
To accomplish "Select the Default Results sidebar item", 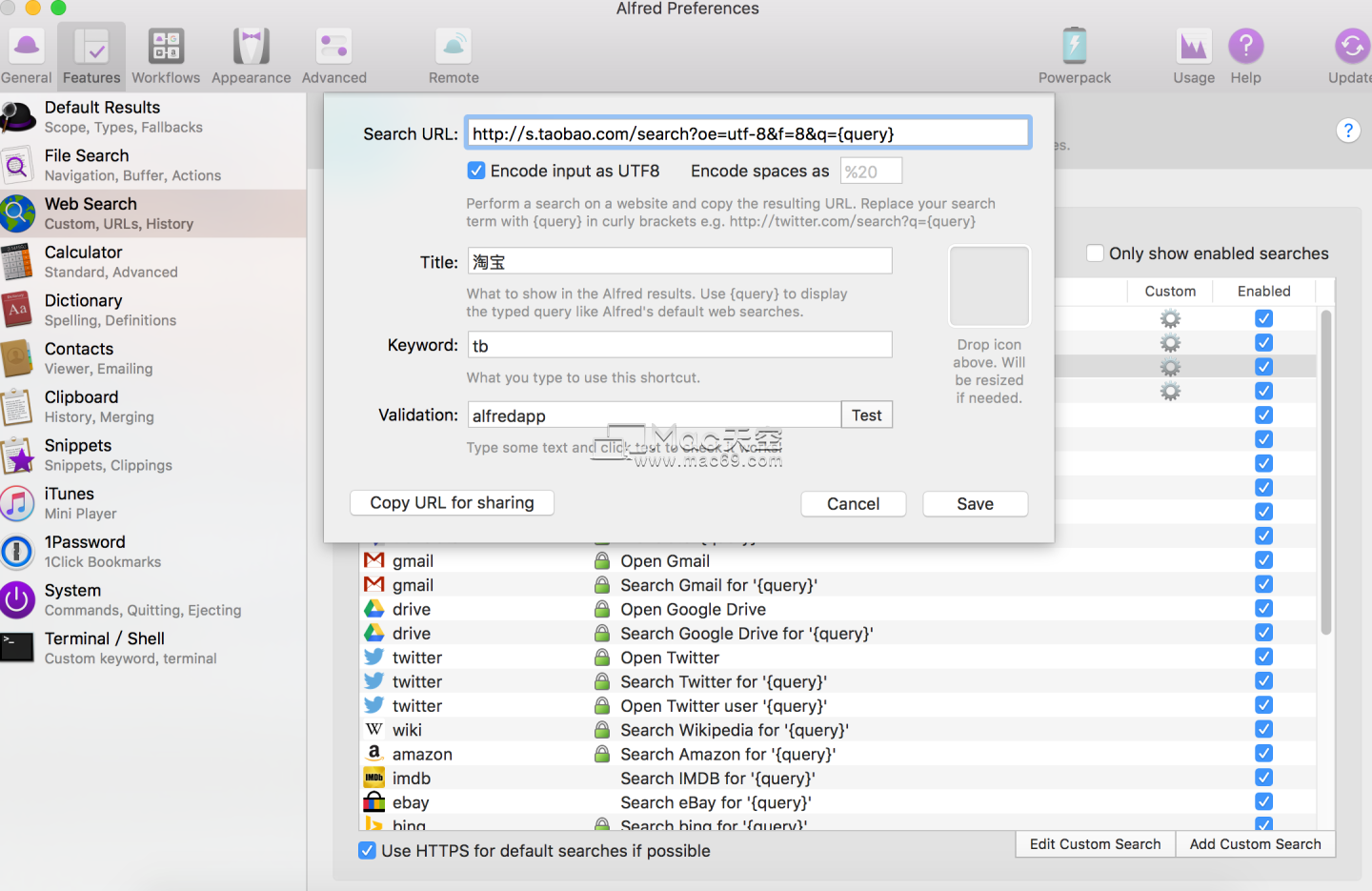I will click(x=153, y=117).
